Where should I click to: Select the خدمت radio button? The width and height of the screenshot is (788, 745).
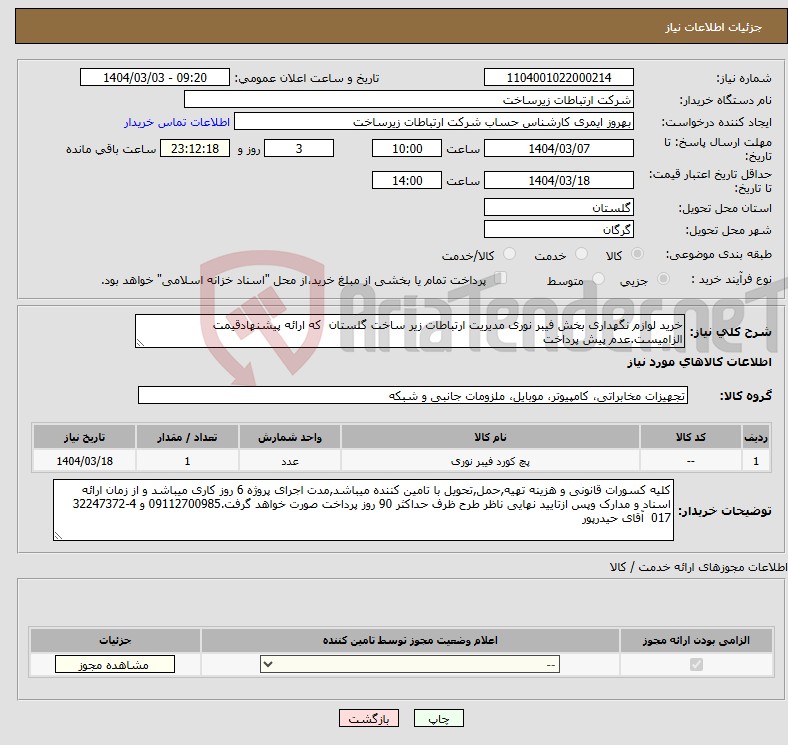pos(581,254)
